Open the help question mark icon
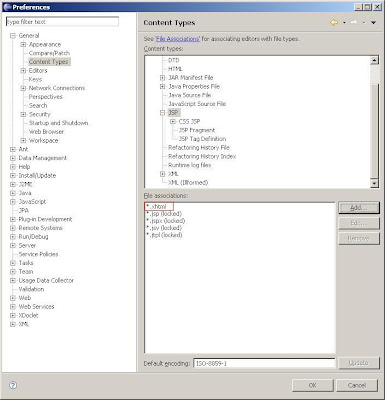Viewport: 385px width, 400px height. pyautogui.click(x=13, y=385)
